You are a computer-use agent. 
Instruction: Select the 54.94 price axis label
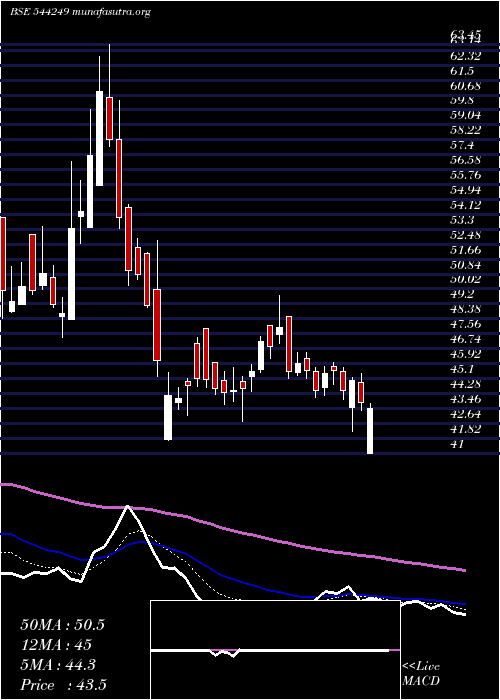(x=466, y=190)
